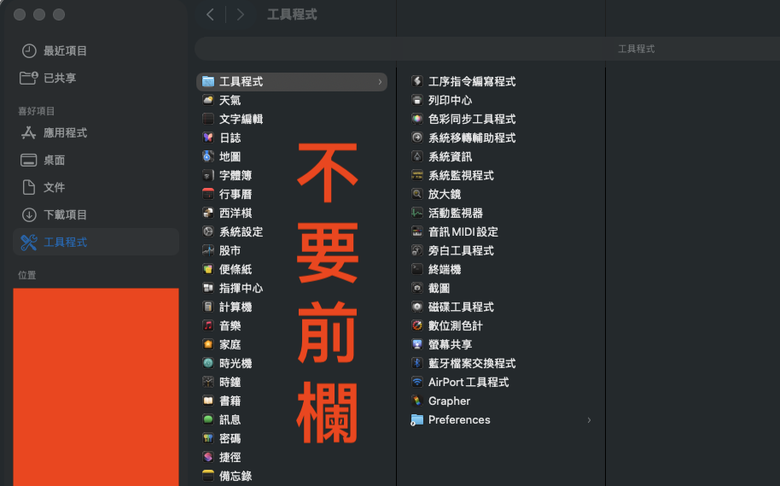Select the 工具程式 folder row icon
The width and height of the screenshot is (780, 486).
[208, 82]
